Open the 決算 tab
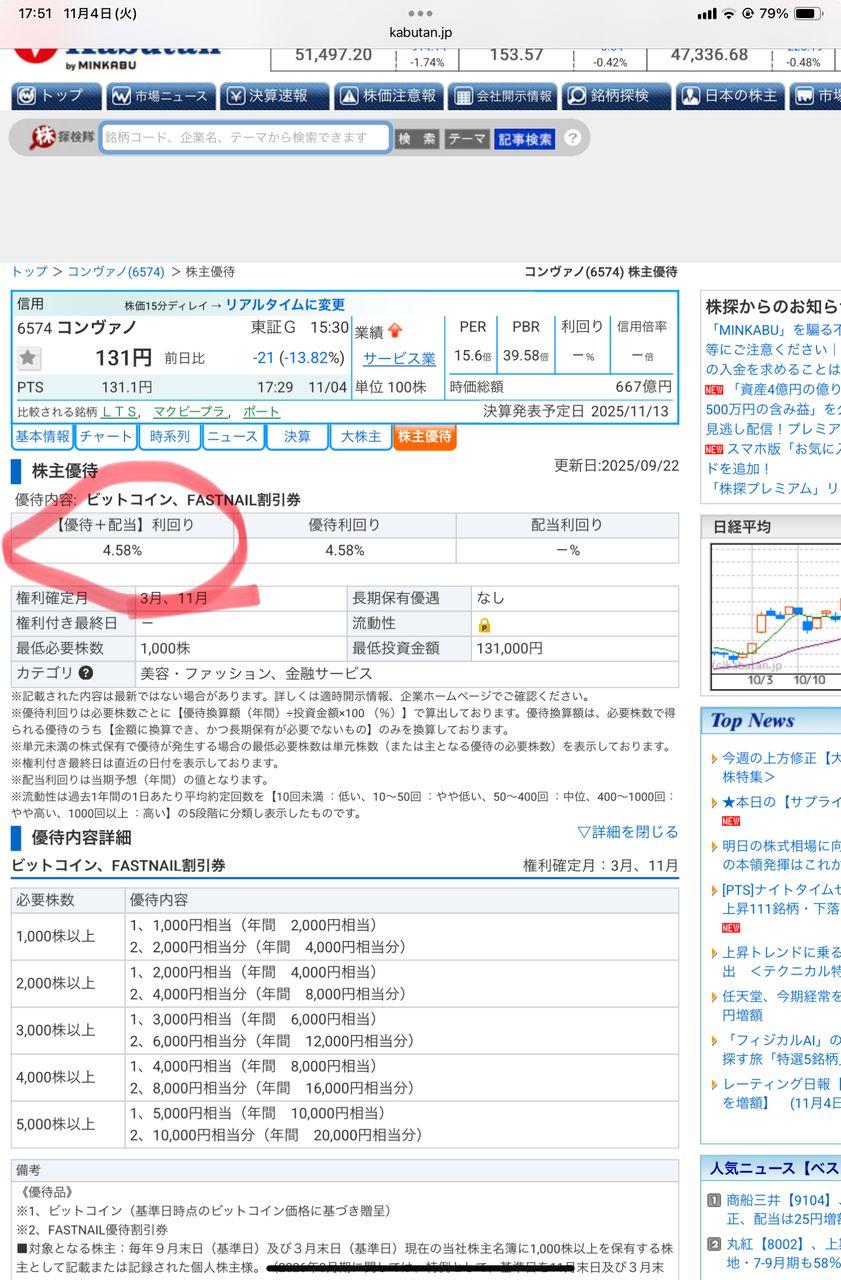 click(x=297, y=436)
